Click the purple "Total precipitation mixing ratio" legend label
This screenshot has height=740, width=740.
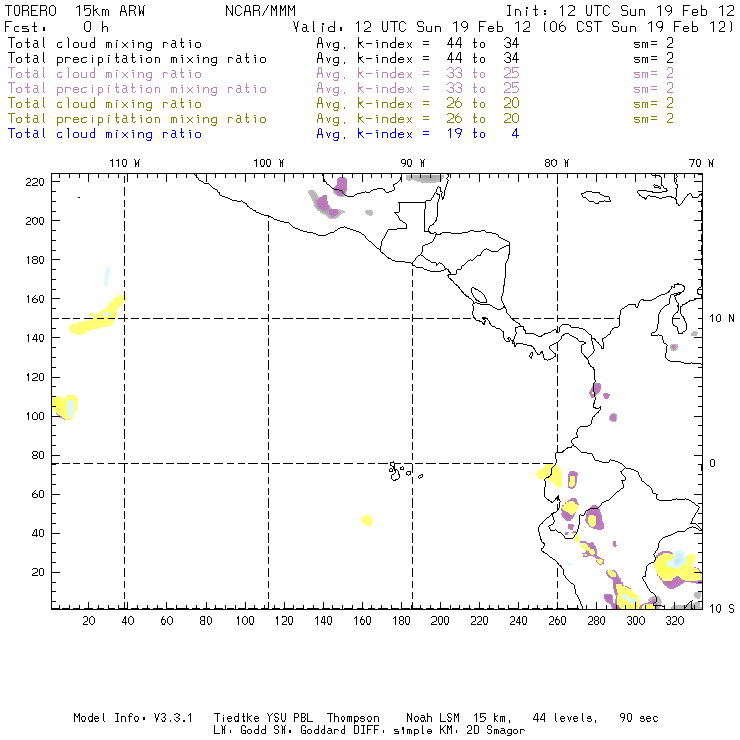pyautogui.click(x=137, y=89)
